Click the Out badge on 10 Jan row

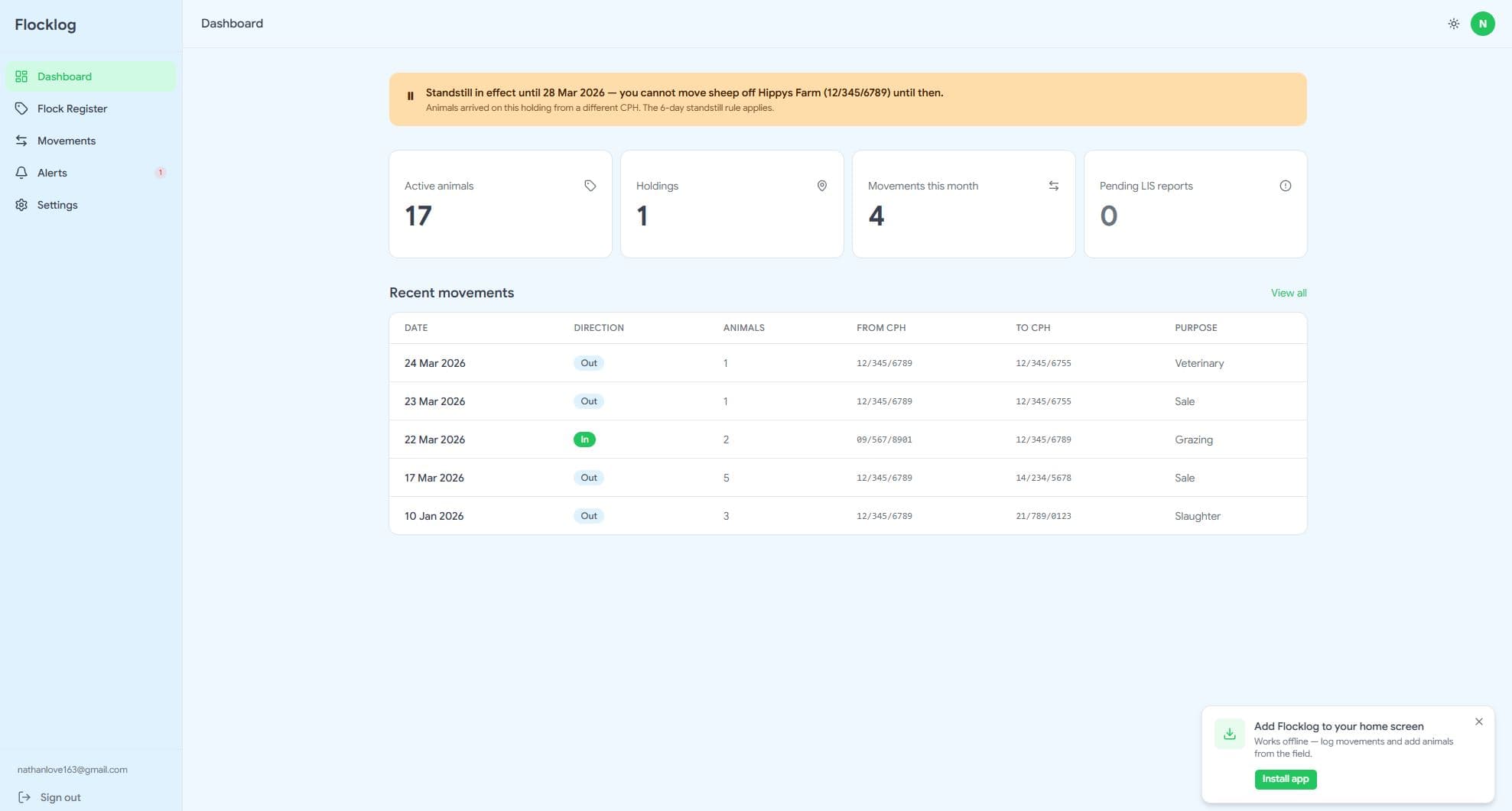click(589, 516)
